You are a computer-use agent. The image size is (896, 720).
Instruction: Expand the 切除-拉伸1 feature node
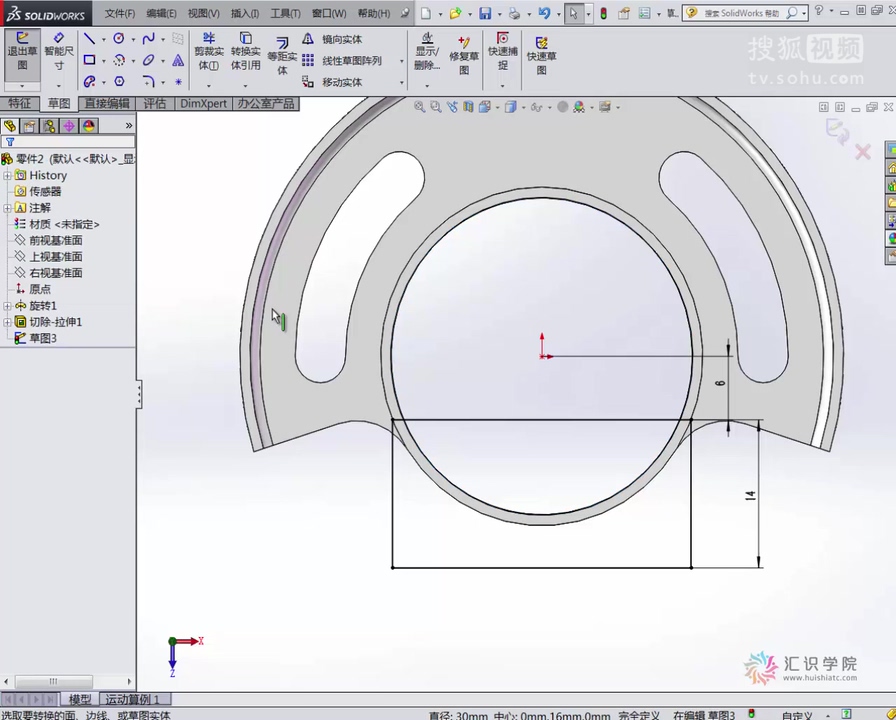(8, 321)
